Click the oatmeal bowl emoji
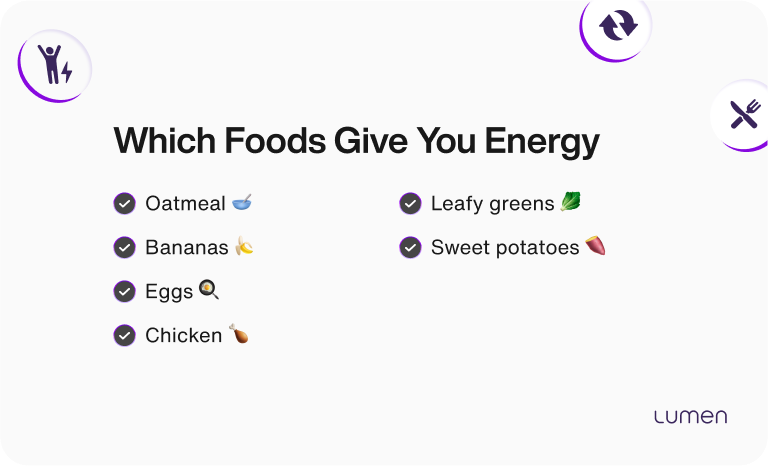The width and height of the screenshot is (768, 466). pyautogui.click(x=242, y=203)
